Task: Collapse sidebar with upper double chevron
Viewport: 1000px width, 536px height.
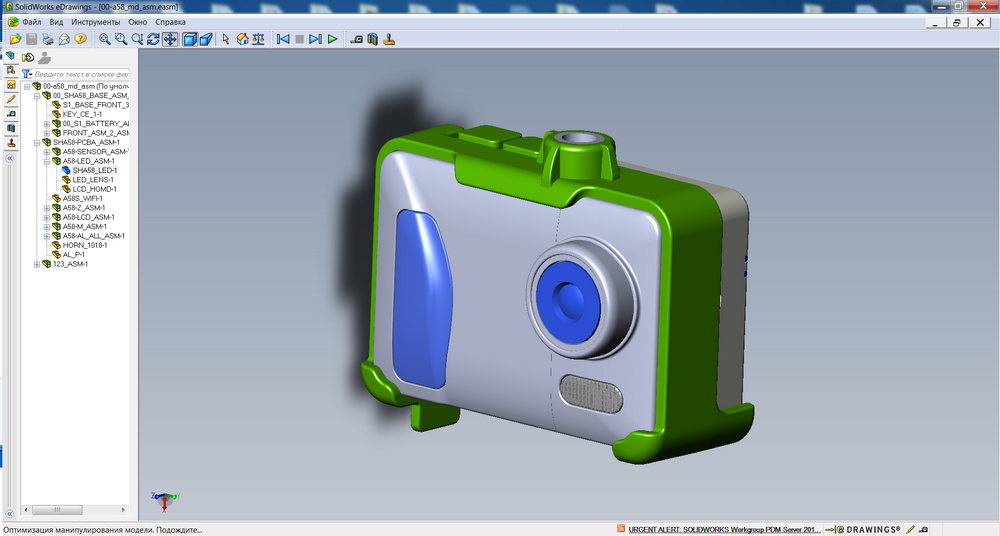Action: click(10, 158)
